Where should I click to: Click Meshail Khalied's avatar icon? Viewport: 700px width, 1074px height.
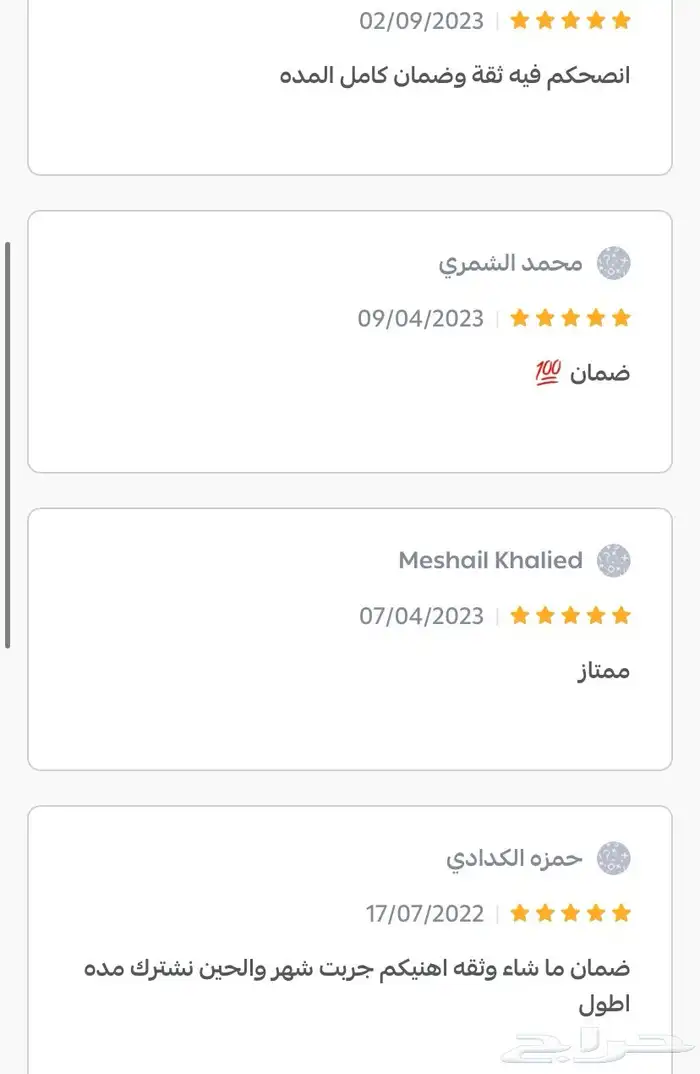coord(613,561)
